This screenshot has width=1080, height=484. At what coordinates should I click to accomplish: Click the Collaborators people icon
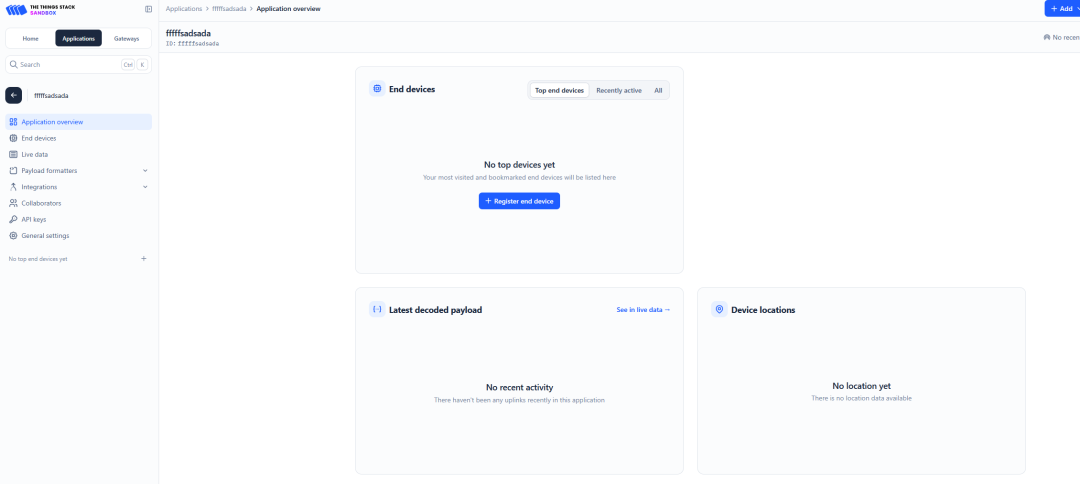pyautogui.click(x=13, y=203)
